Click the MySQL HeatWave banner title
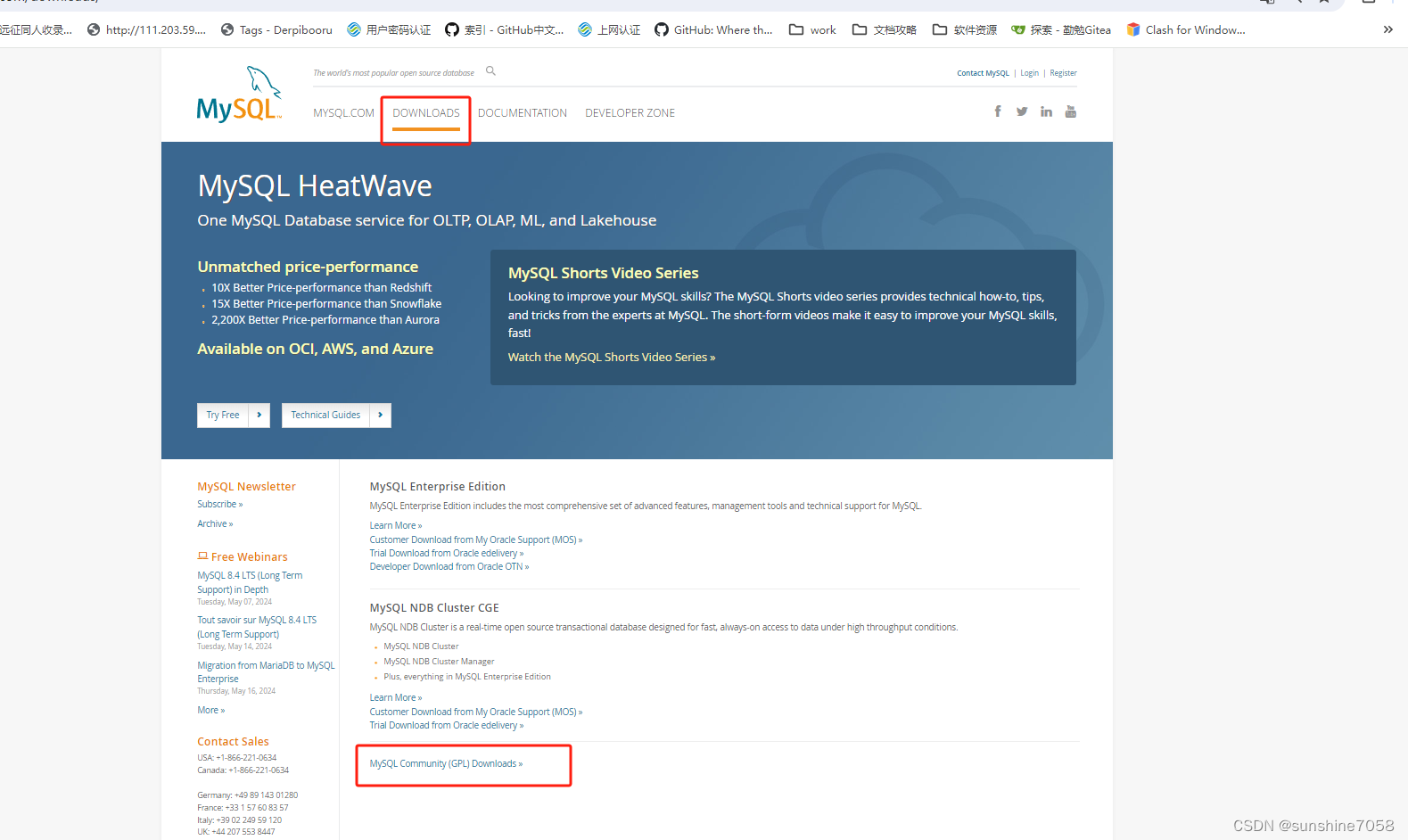The width and height of the screenshot is (1408, 840). tap(315, 185)
